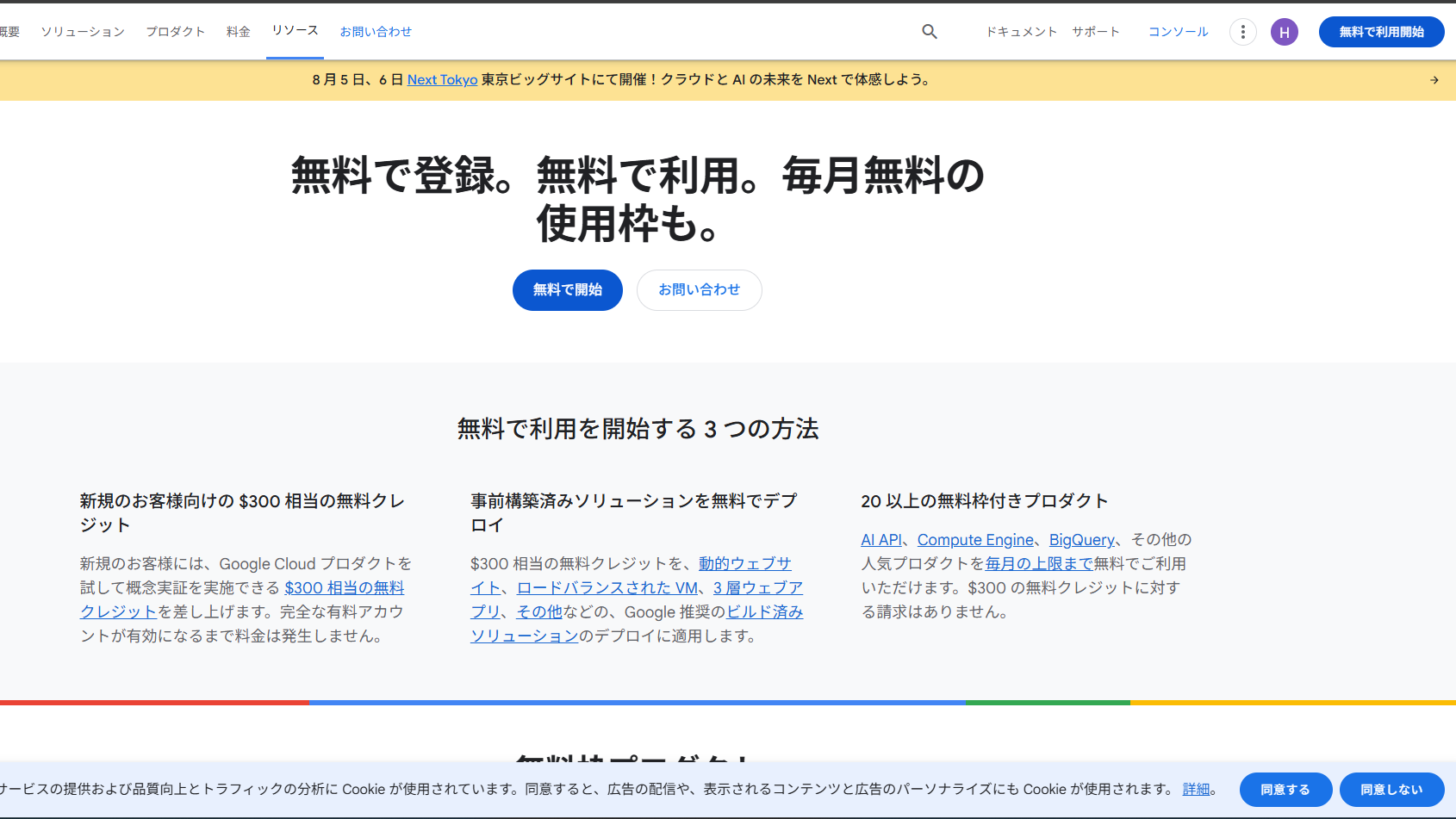Go to the コンソール link
The height and width of the screenshot is (819, 1456).
1179,32
